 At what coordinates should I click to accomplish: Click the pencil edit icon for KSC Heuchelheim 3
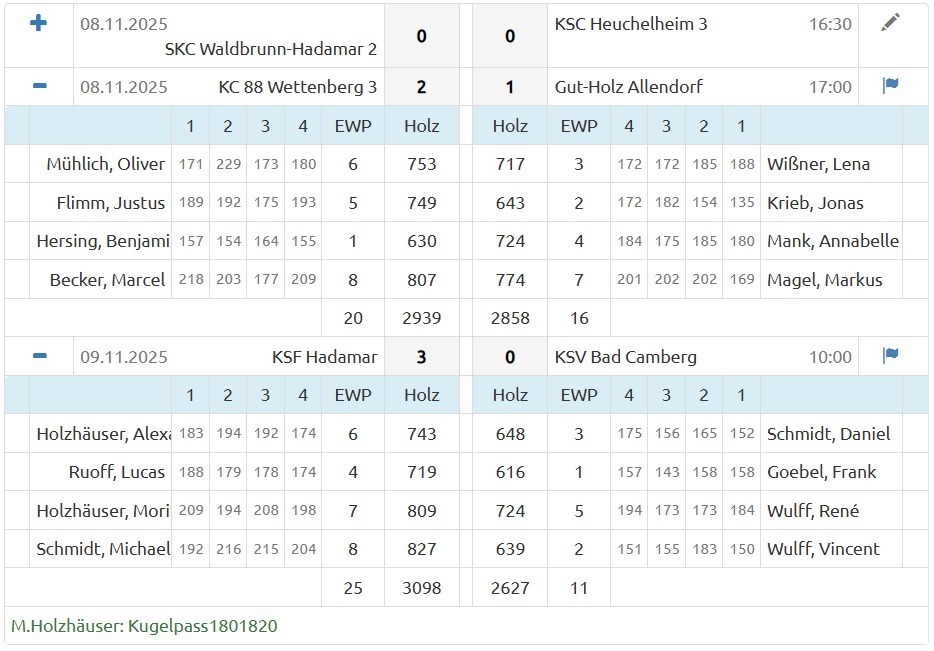point(890,23)
